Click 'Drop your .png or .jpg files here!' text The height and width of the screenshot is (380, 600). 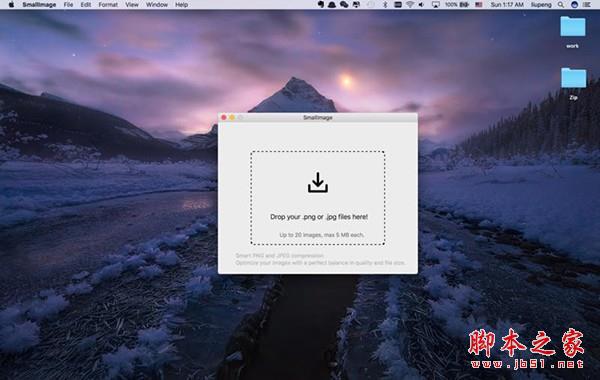coord(319,217)
